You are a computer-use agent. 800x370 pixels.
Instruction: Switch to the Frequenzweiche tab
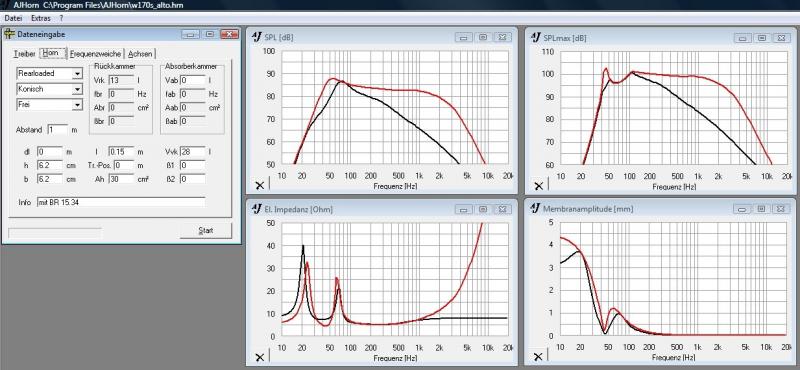click(96, 54)
